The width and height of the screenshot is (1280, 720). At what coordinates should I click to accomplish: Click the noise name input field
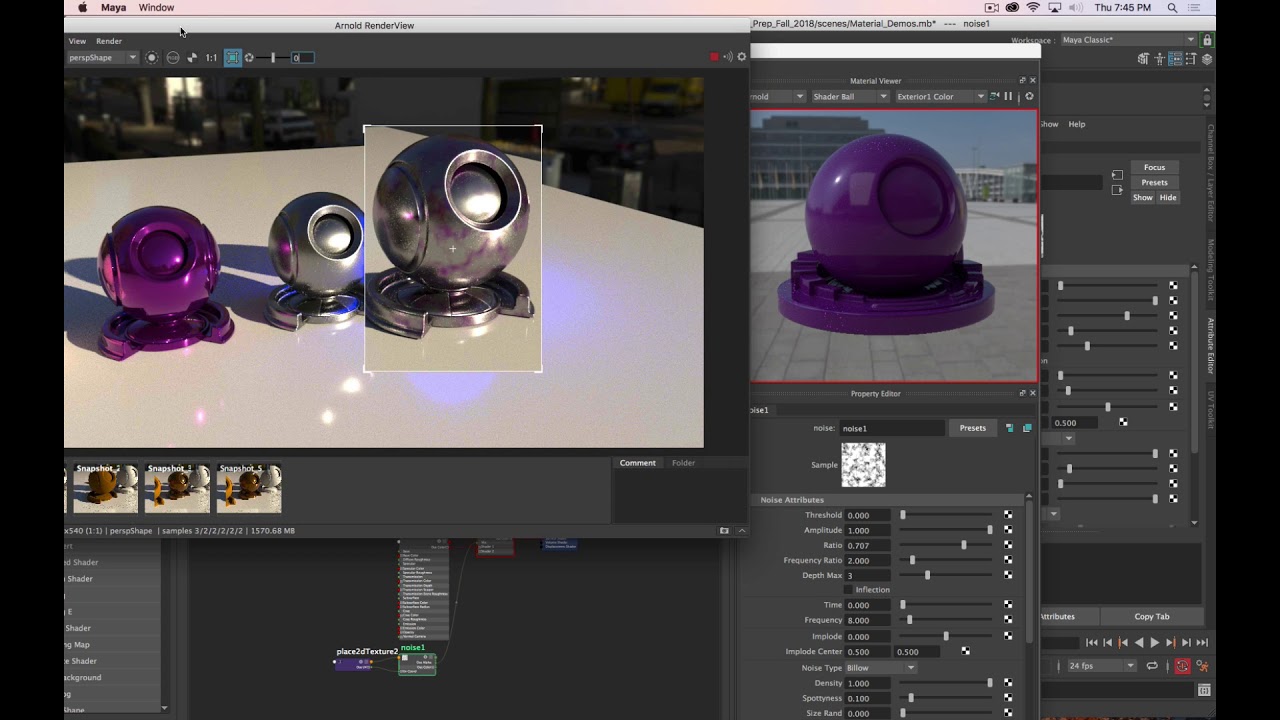click(892, 428)
